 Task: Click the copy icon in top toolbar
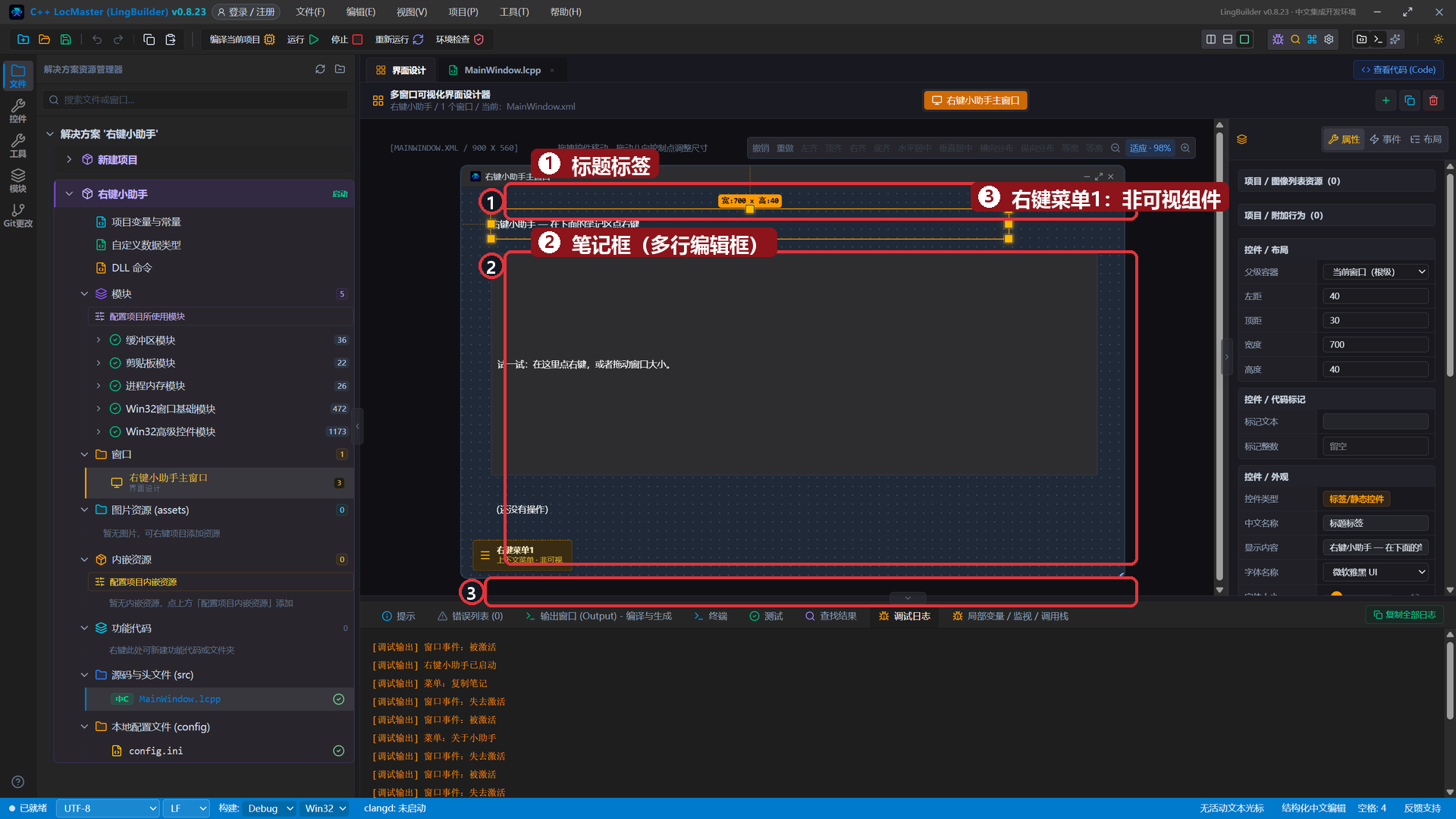click(149, 39)
